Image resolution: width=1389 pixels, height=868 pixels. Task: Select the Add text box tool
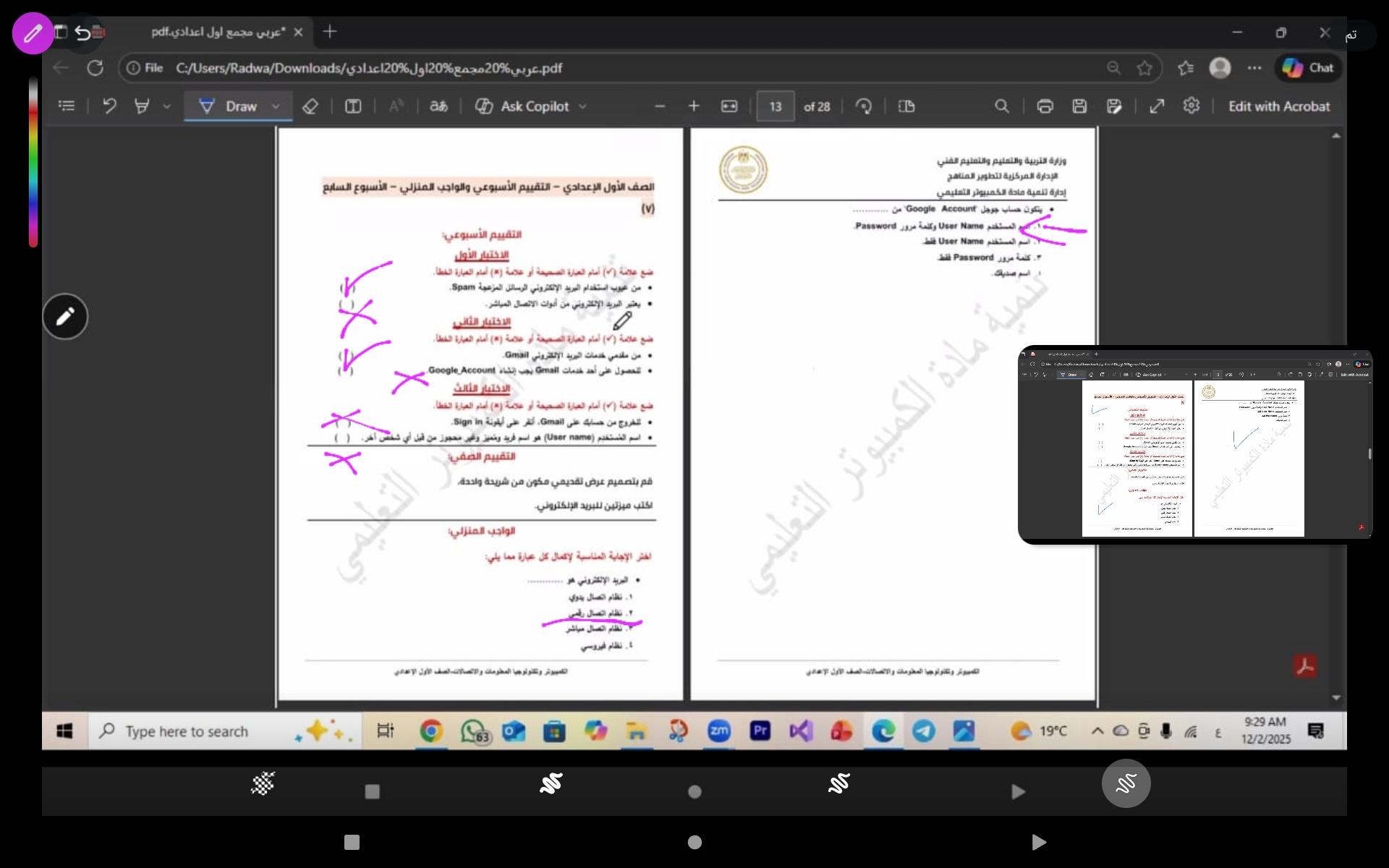point(353,106)
